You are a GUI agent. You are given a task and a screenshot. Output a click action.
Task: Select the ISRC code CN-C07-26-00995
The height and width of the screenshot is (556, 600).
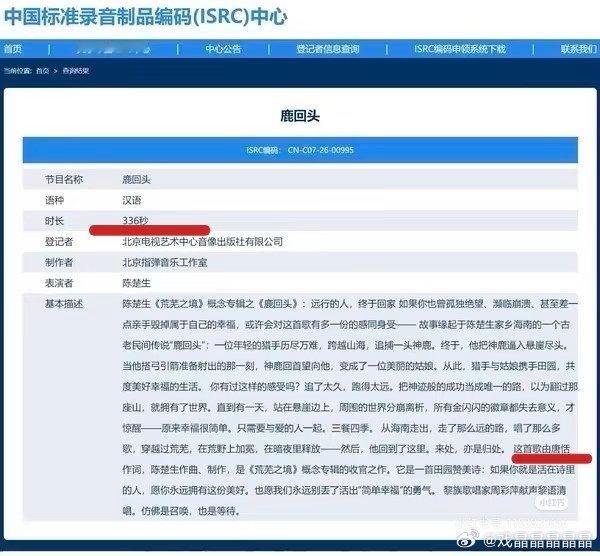(321, 150)
